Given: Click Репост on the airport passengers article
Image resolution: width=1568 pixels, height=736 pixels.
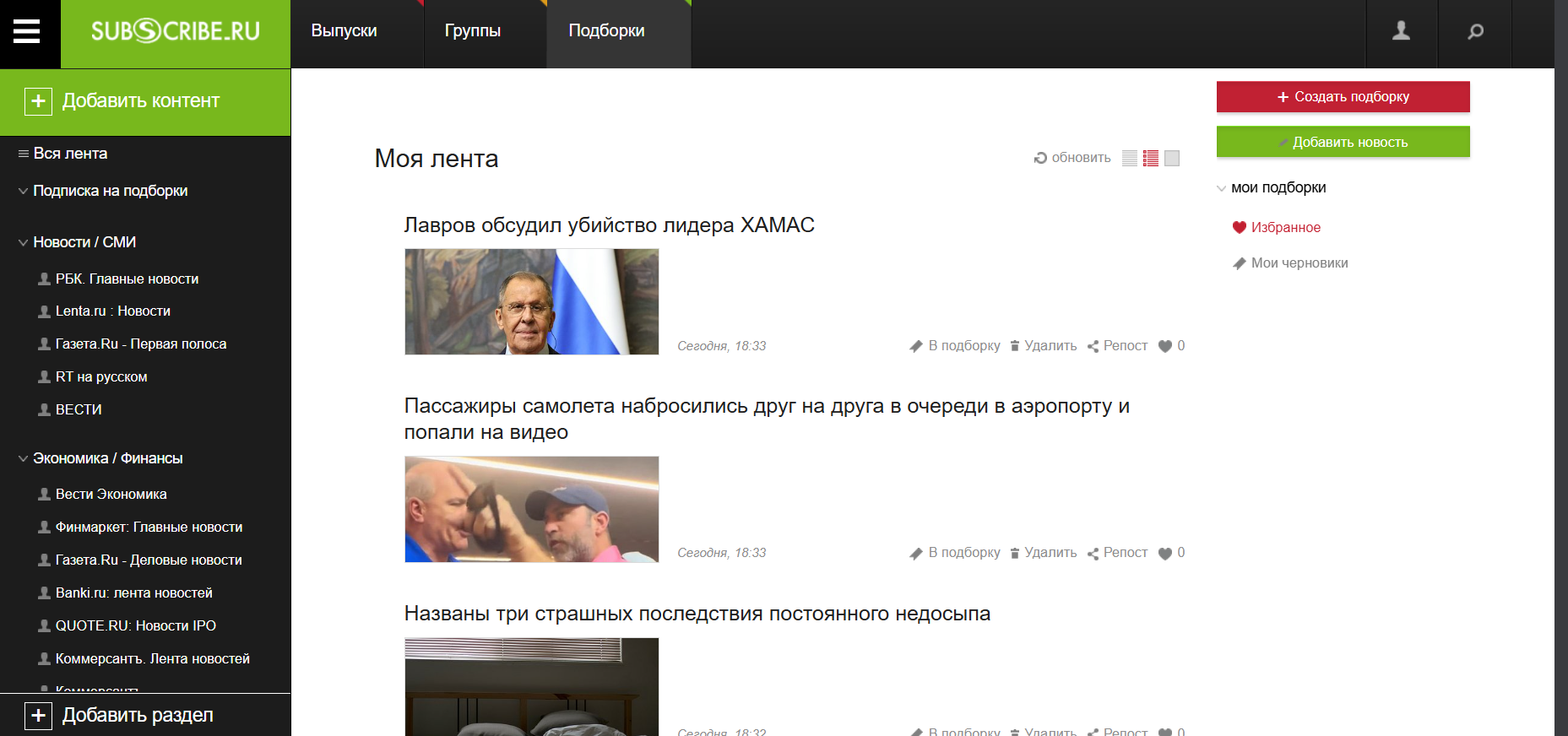Looking at the screenshot, I should pos(1117,553).
